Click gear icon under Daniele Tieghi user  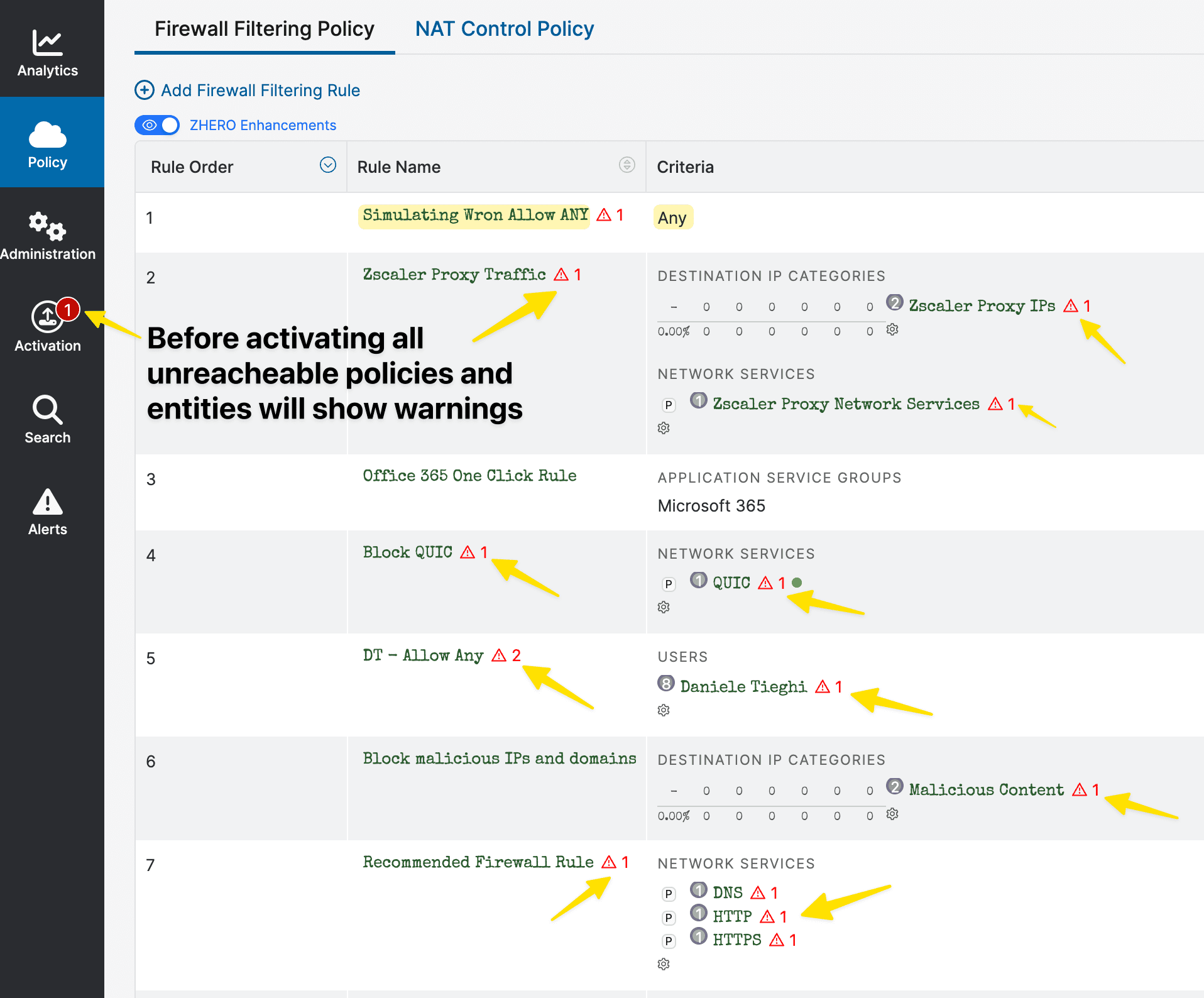[664, 710]
